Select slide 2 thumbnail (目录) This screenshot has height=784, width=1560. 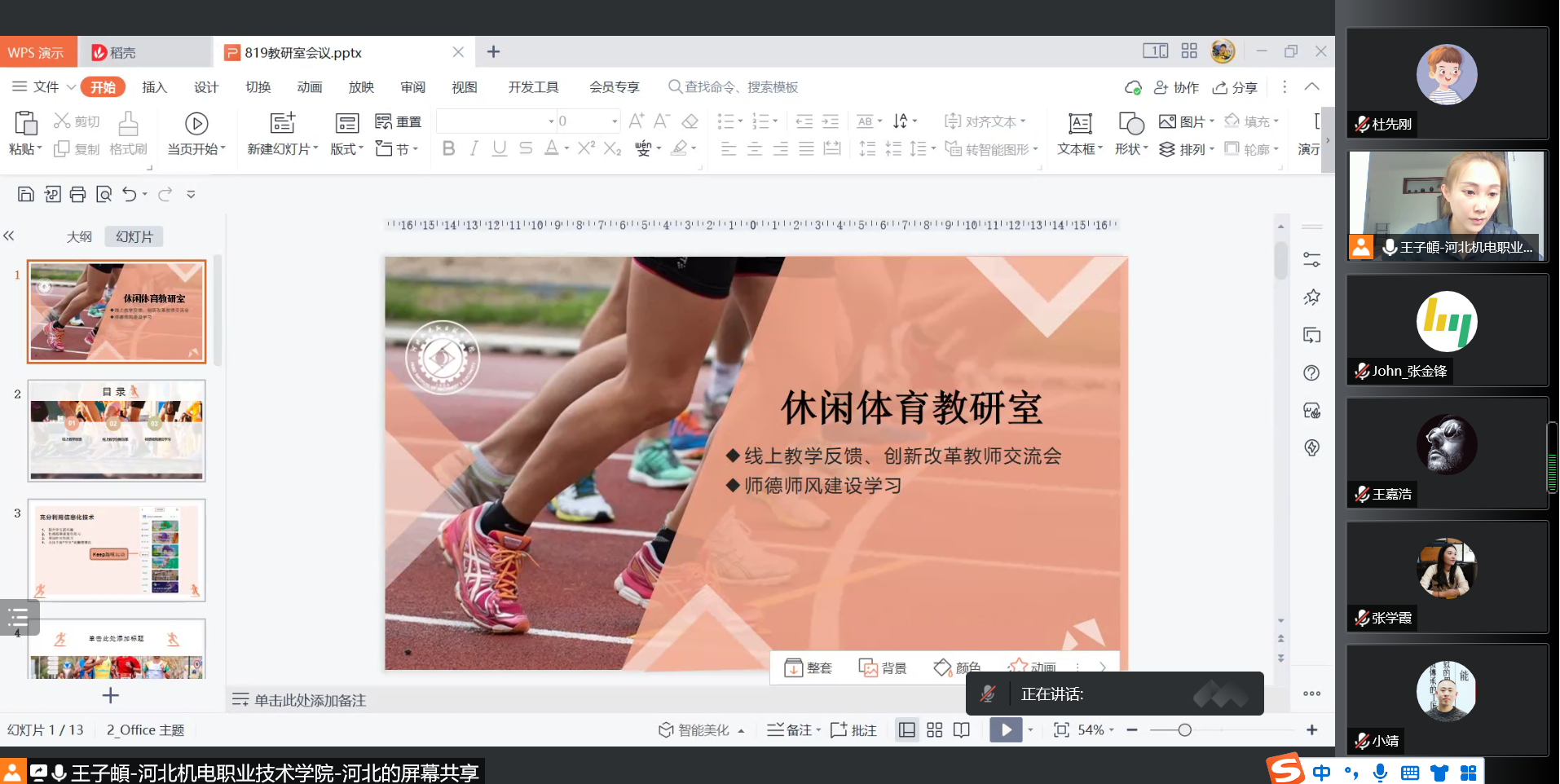pos(117,430)
